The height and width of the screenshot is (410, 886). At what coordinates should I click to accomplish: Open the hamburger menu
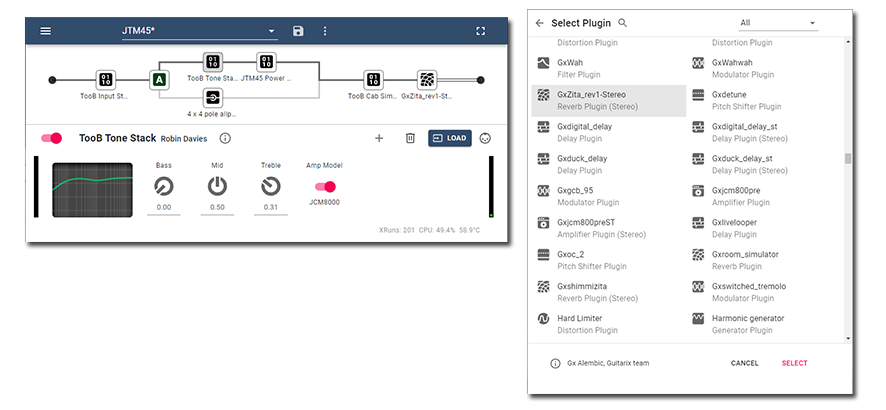coord(46,31)
